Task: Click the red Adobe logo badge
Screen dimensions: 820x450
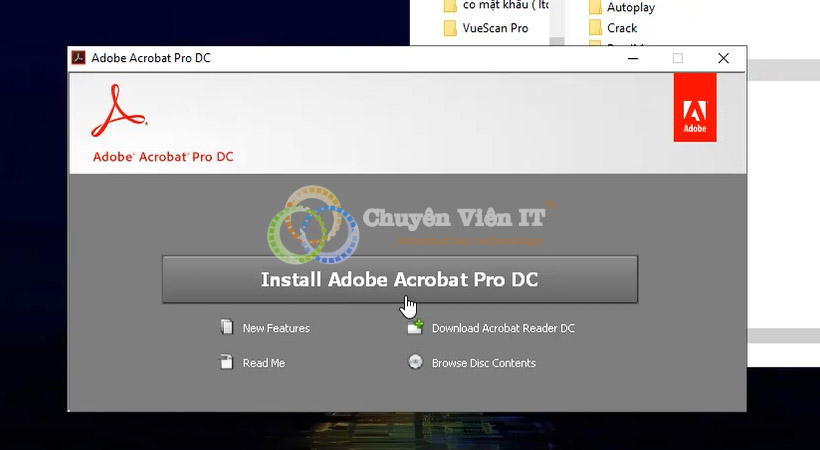Action: pos(695,107)
